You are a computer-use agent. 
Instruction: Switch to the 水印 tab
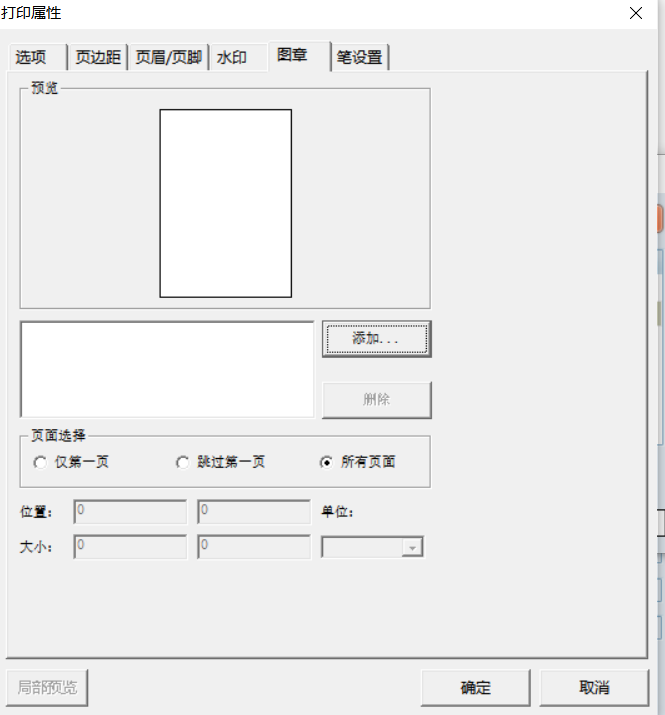[x=239, y=57]
